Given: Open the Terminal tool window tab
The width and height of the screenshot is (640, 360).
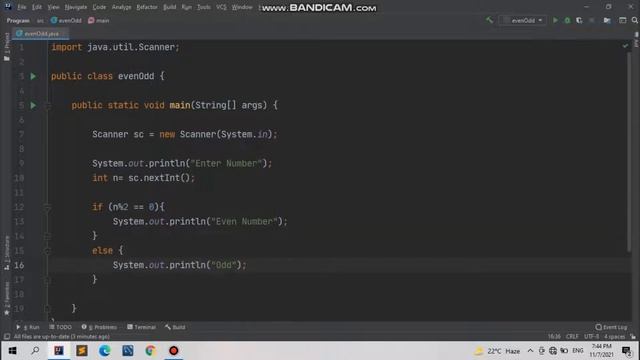Looking at the screenshot, I should point(141,327).
